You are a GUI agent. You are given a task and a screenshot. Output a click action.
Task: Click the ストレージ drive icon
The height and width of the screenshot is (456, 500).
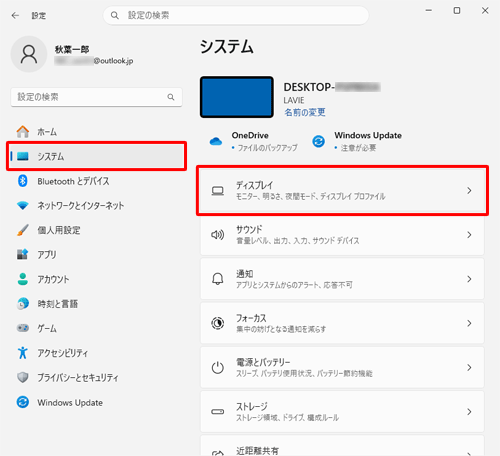click(218, 412)
